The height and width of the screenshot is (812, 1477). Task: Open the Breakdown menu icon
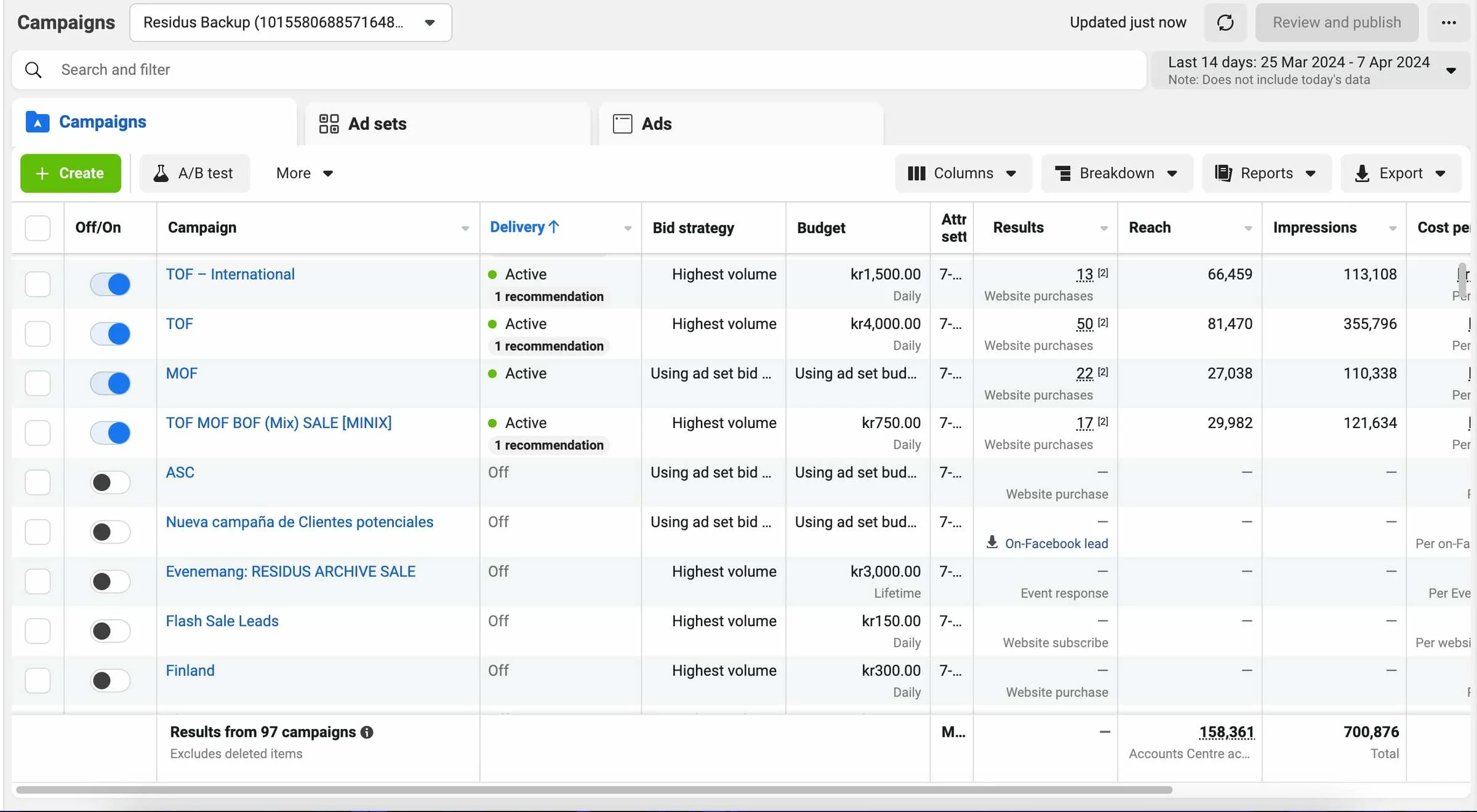click(1063, 173)
